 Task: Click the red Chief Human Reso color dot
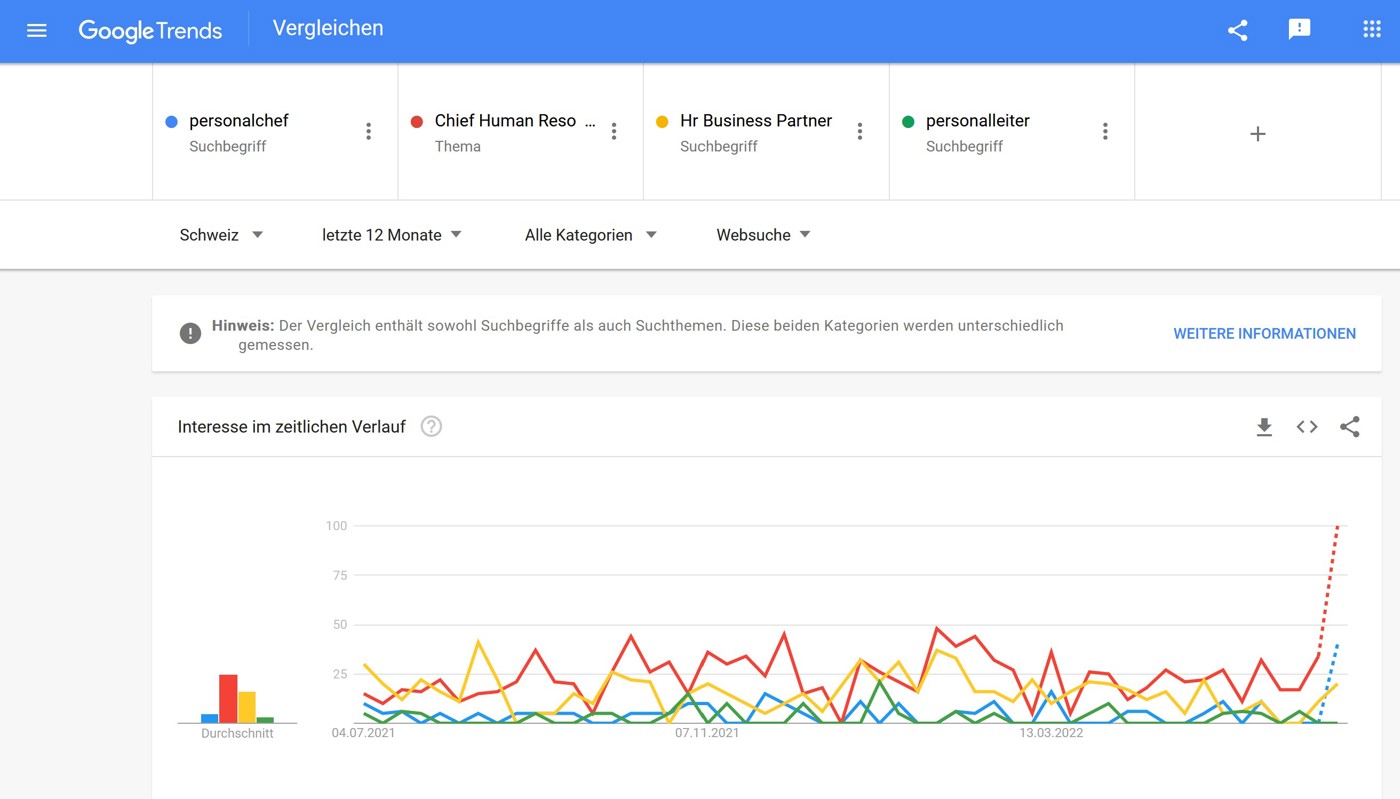(417, 122)
